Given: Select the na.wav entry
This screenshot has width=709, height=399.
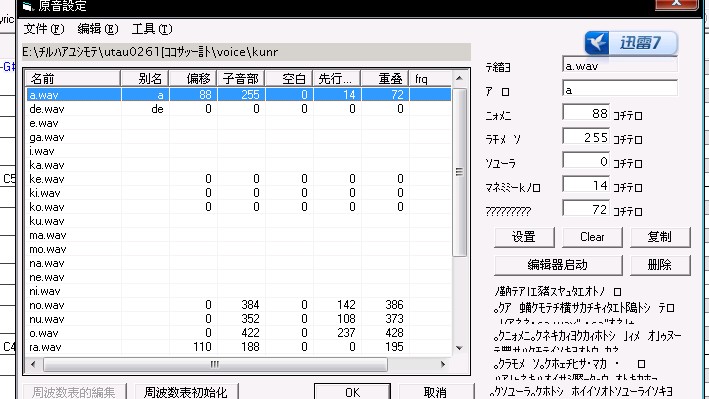Looking at the screenshot, I should (x=47, y=263).
